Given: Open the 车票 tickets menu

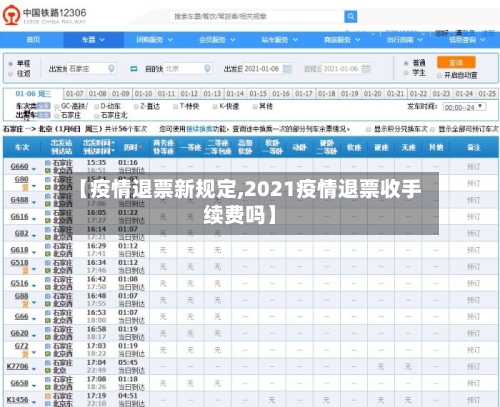Looking at the screenshot, I should click(x=93, y=40).
